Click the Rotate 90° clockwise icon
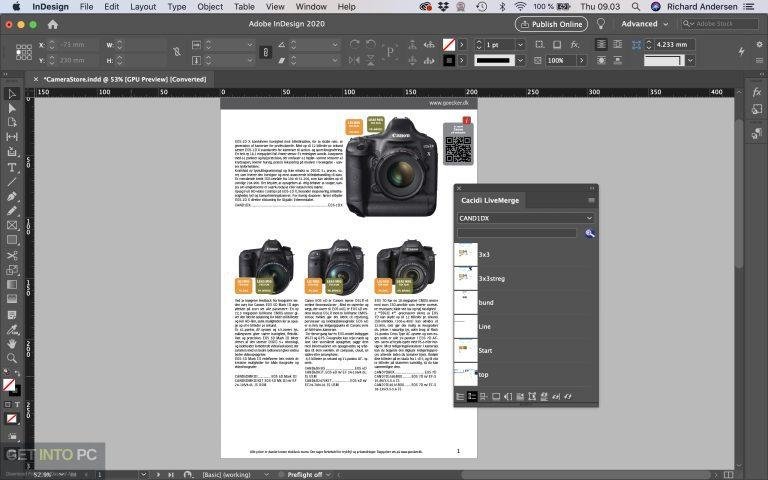This screenshot has width=768, height=480. pos(354,45)
